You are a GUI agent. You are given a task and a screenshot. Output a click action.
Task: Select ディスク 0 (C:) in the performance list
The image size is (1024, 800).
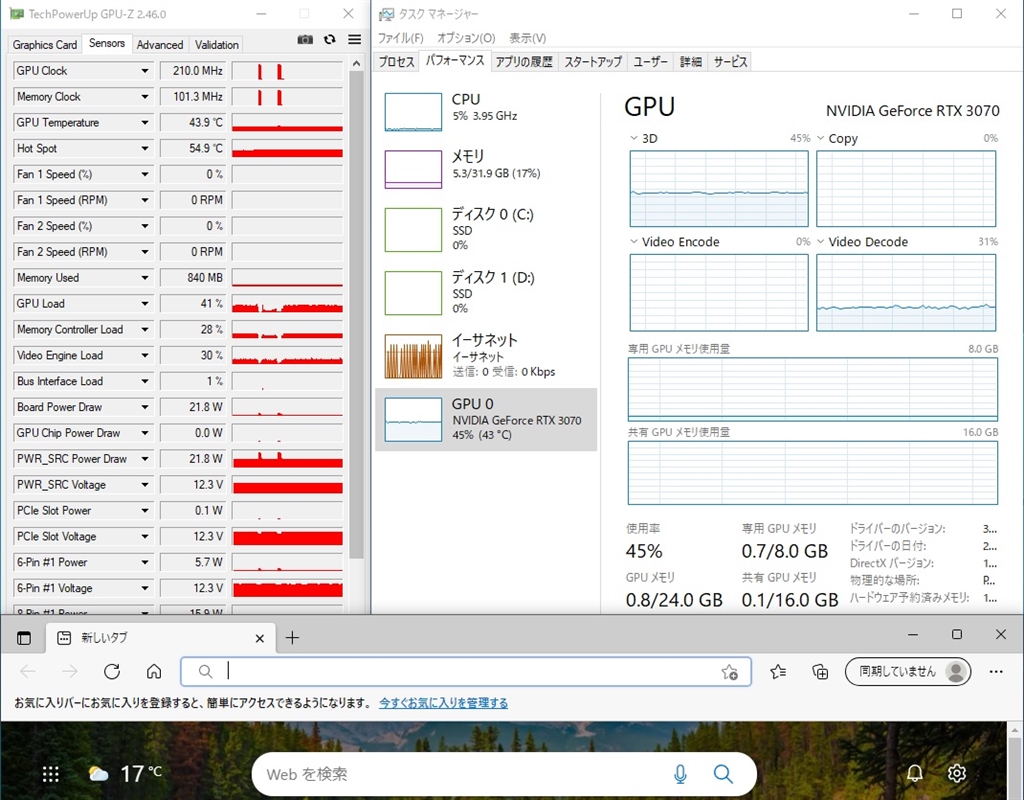(486, 229)
